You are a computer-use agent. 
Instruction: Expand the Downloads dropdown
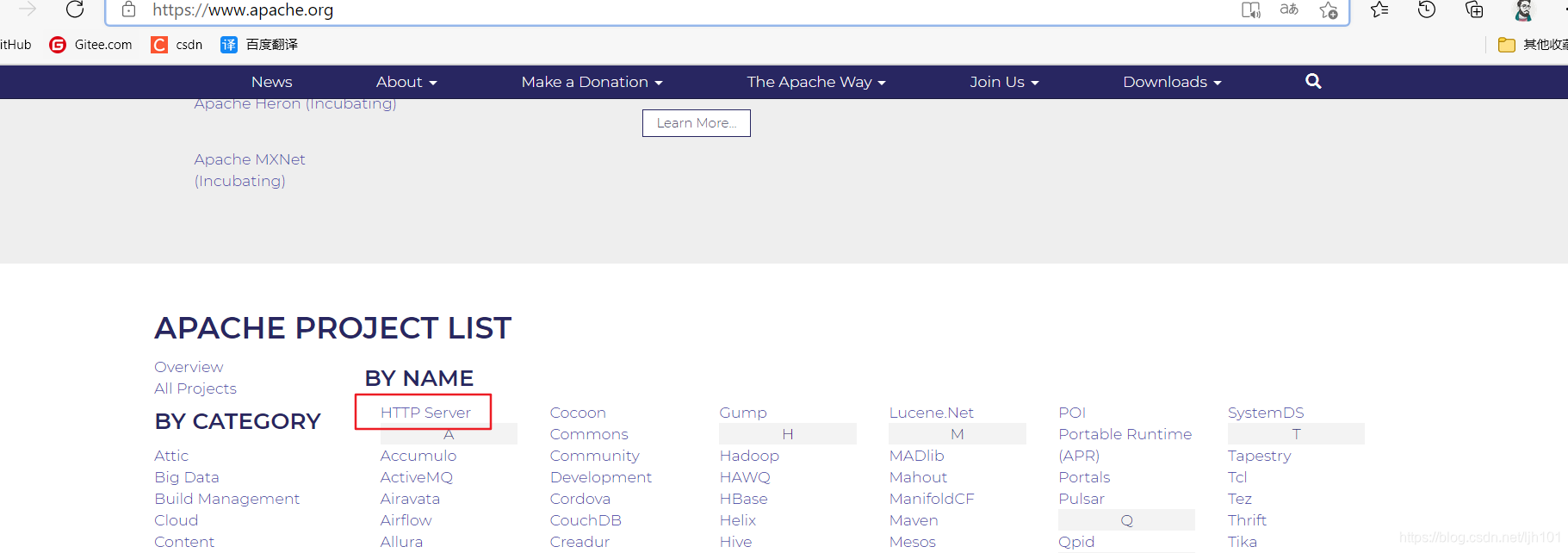point(1172,82)
